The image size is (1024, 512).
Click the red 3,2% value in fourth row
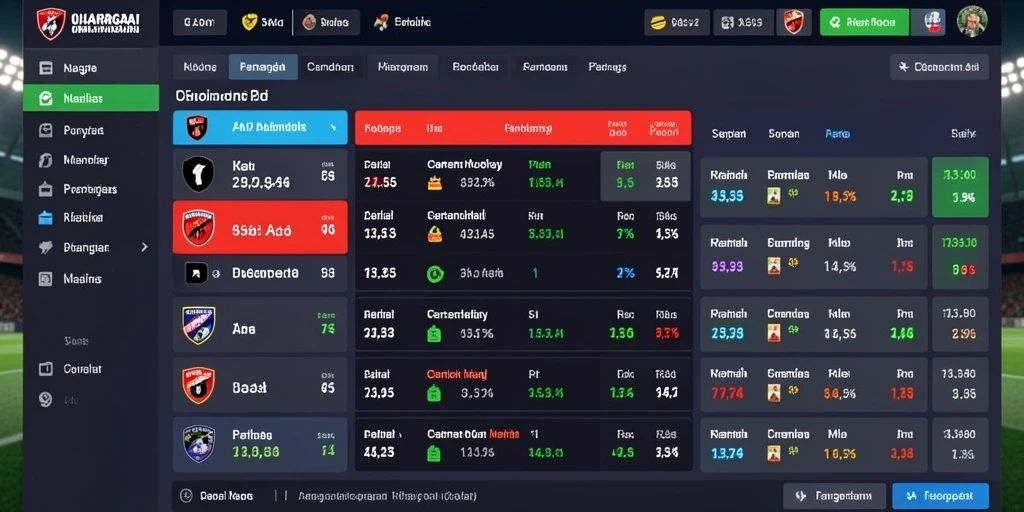point(667,334)
